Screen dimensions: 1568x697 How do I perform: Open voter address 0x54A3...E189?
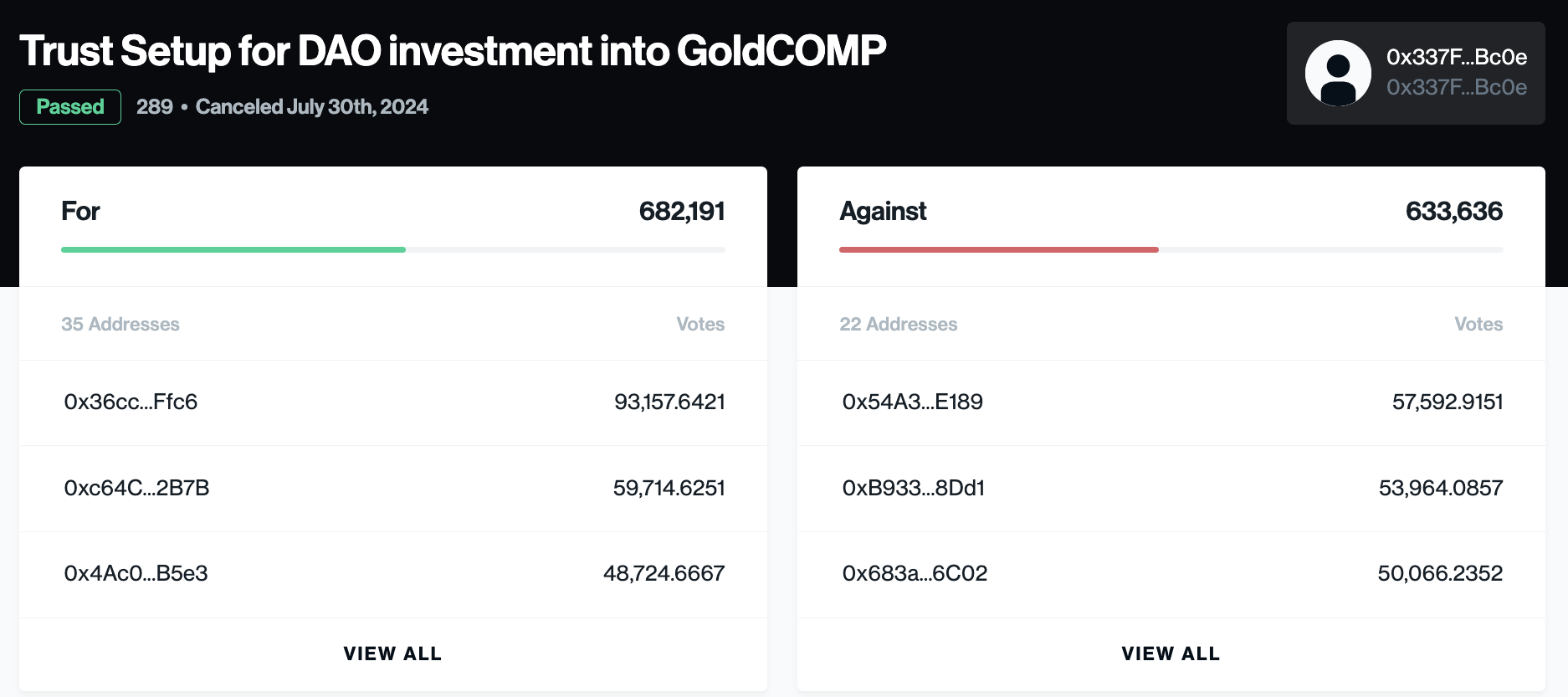pyautogui.click(x=912, y=402)
